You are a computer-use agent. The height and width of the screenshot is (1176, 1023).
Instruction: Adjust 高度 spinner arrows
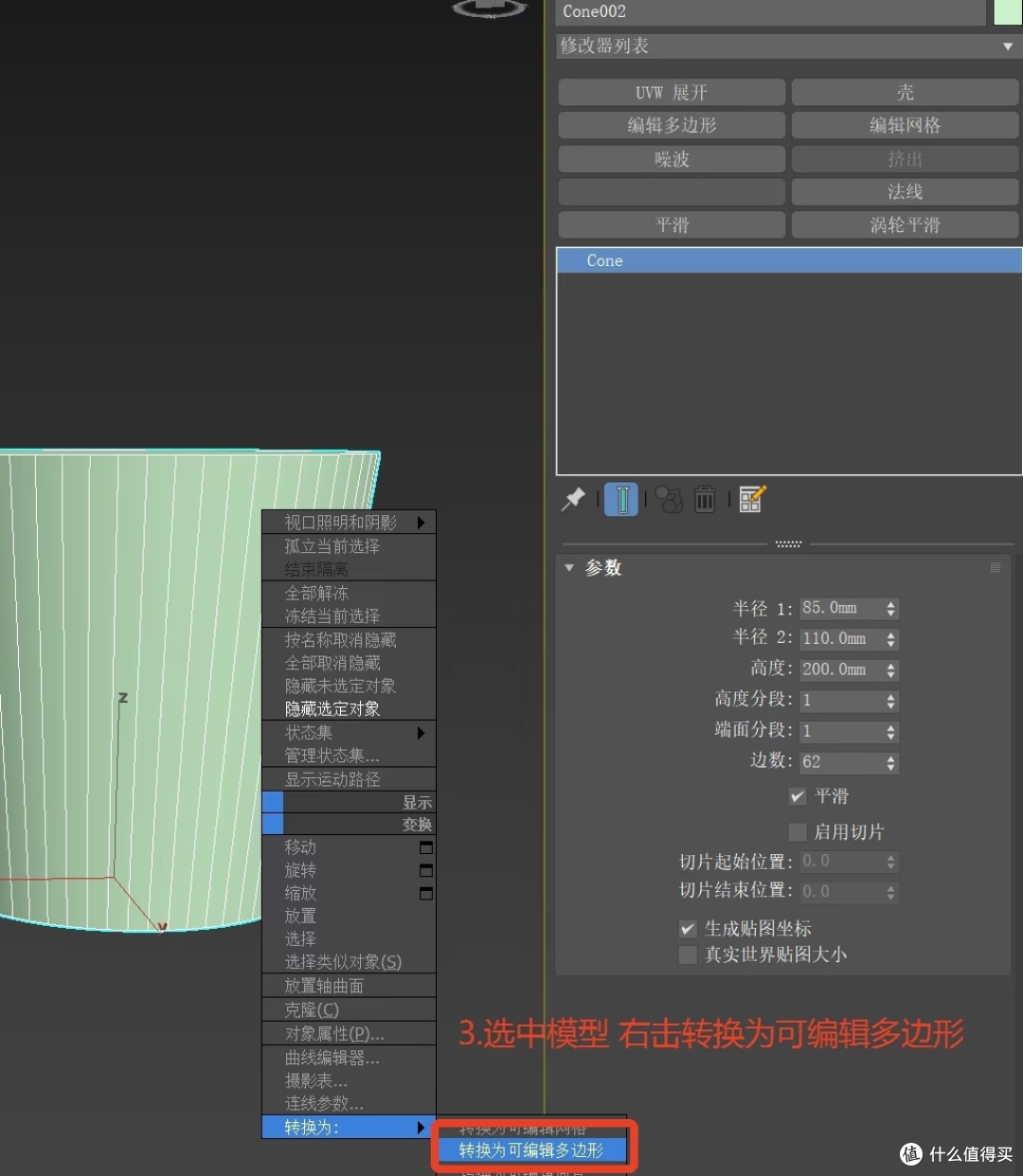point(890,669)
